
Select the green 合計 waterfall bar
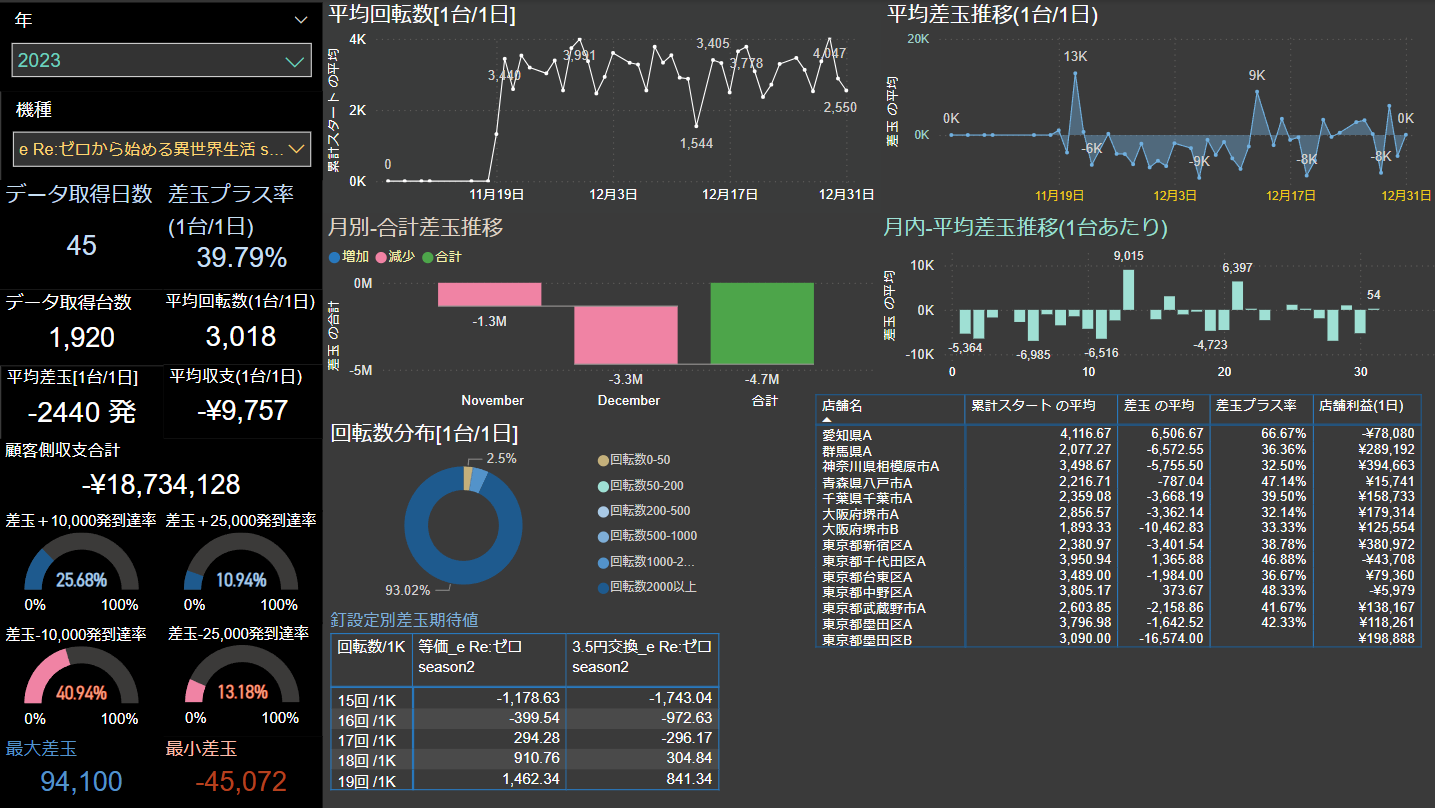click(x=762, y=324)
